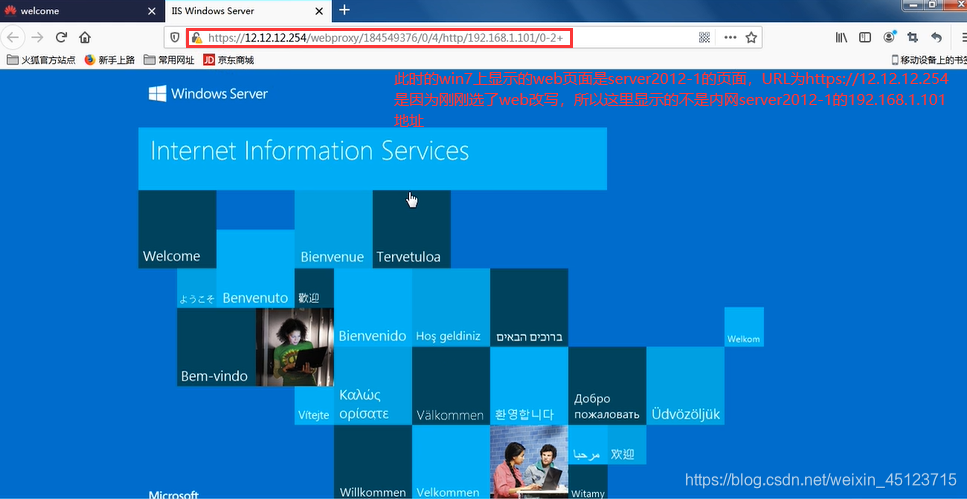Viewport: 967px width, 499px height.
Task: Click the Добро пожаловать tile
Action: (x=607, y=386)
